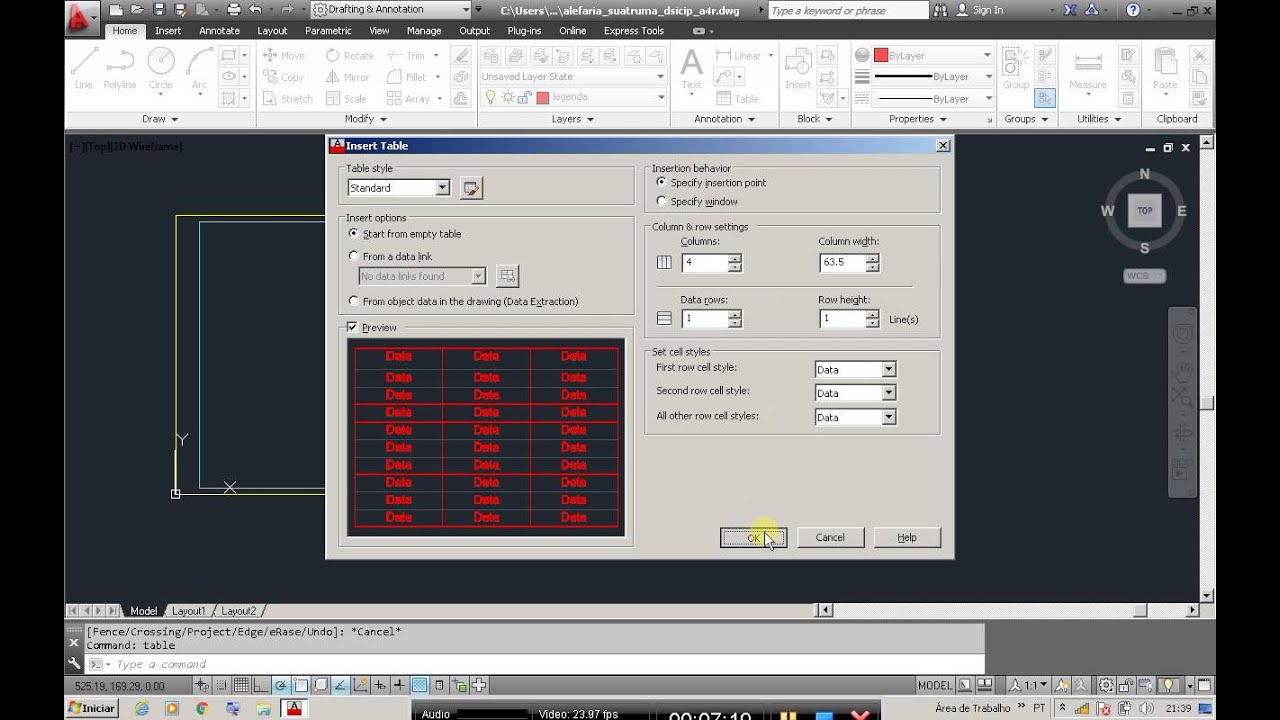
Task: Select the Circle drawing tool
Action: coord(161,68)
